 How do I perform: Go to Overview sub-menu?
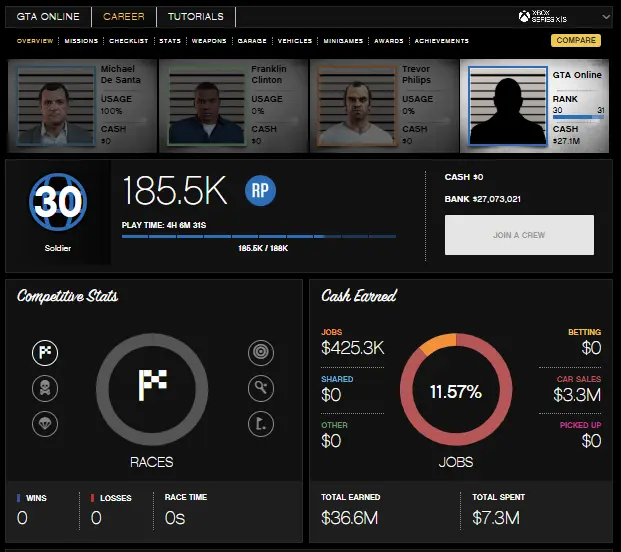[35, 41]
